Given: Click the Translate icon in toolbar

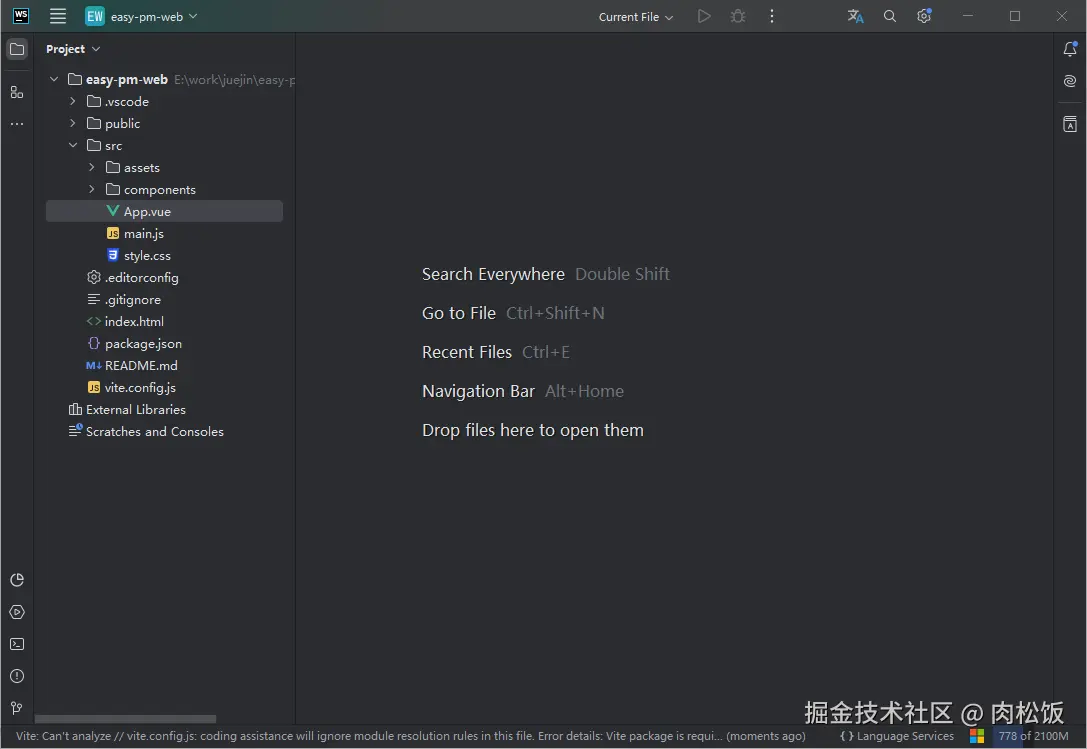Looking at the screenshot, I should tap(855, 16).
